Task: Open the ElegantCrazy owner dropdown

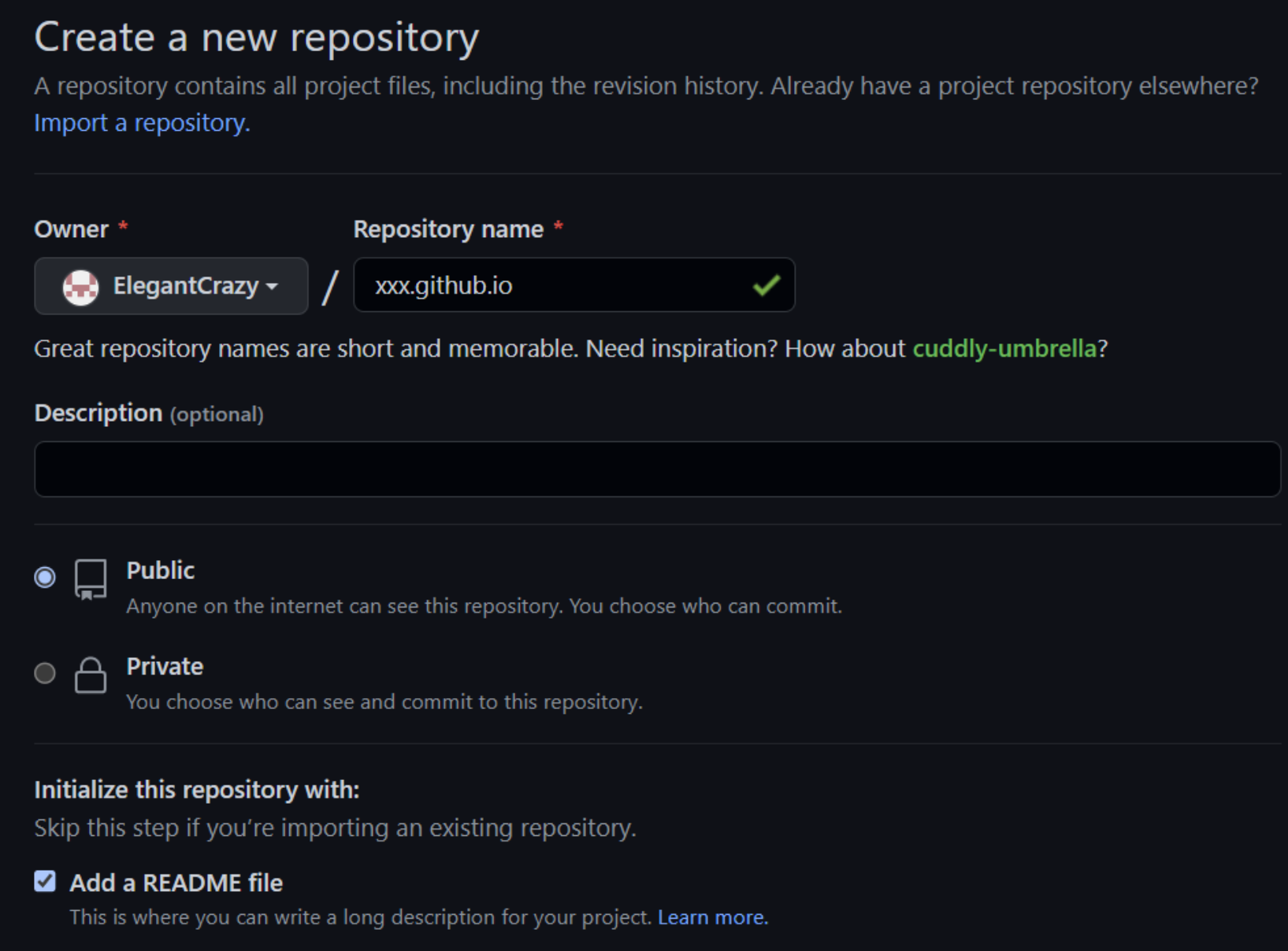Action: click(x=171, y=286)
